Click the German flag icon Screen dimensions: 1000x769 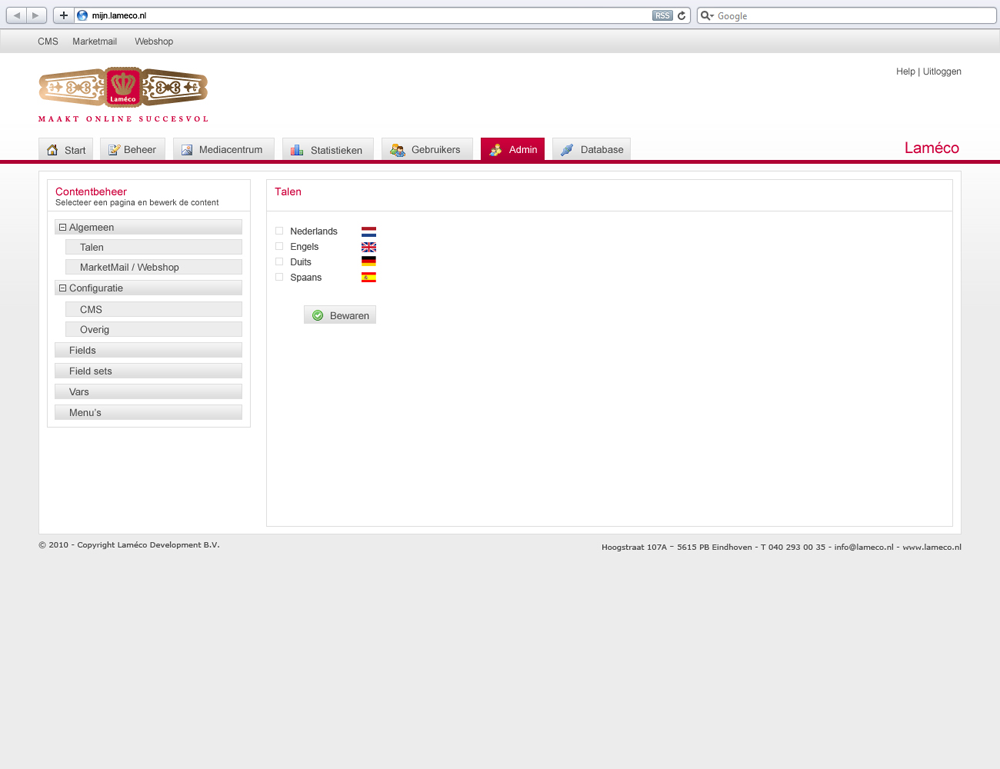368,262
